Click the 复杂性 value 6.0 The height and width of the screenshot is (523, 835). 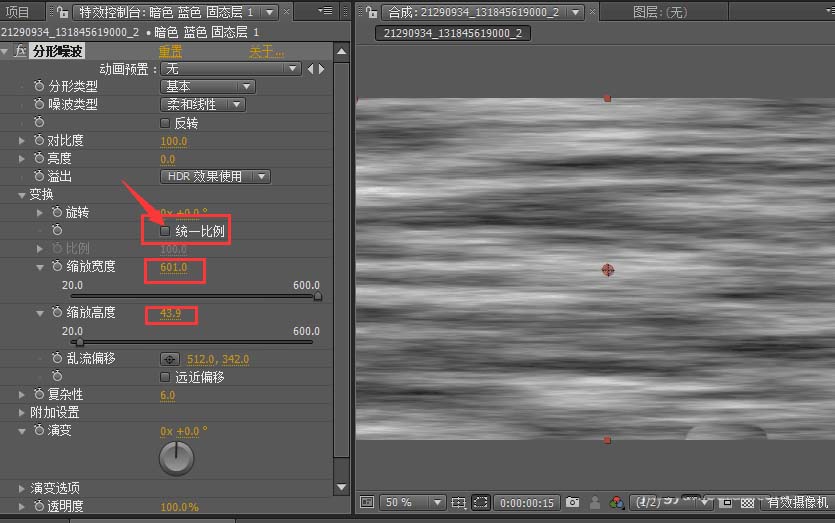(167, 395)
